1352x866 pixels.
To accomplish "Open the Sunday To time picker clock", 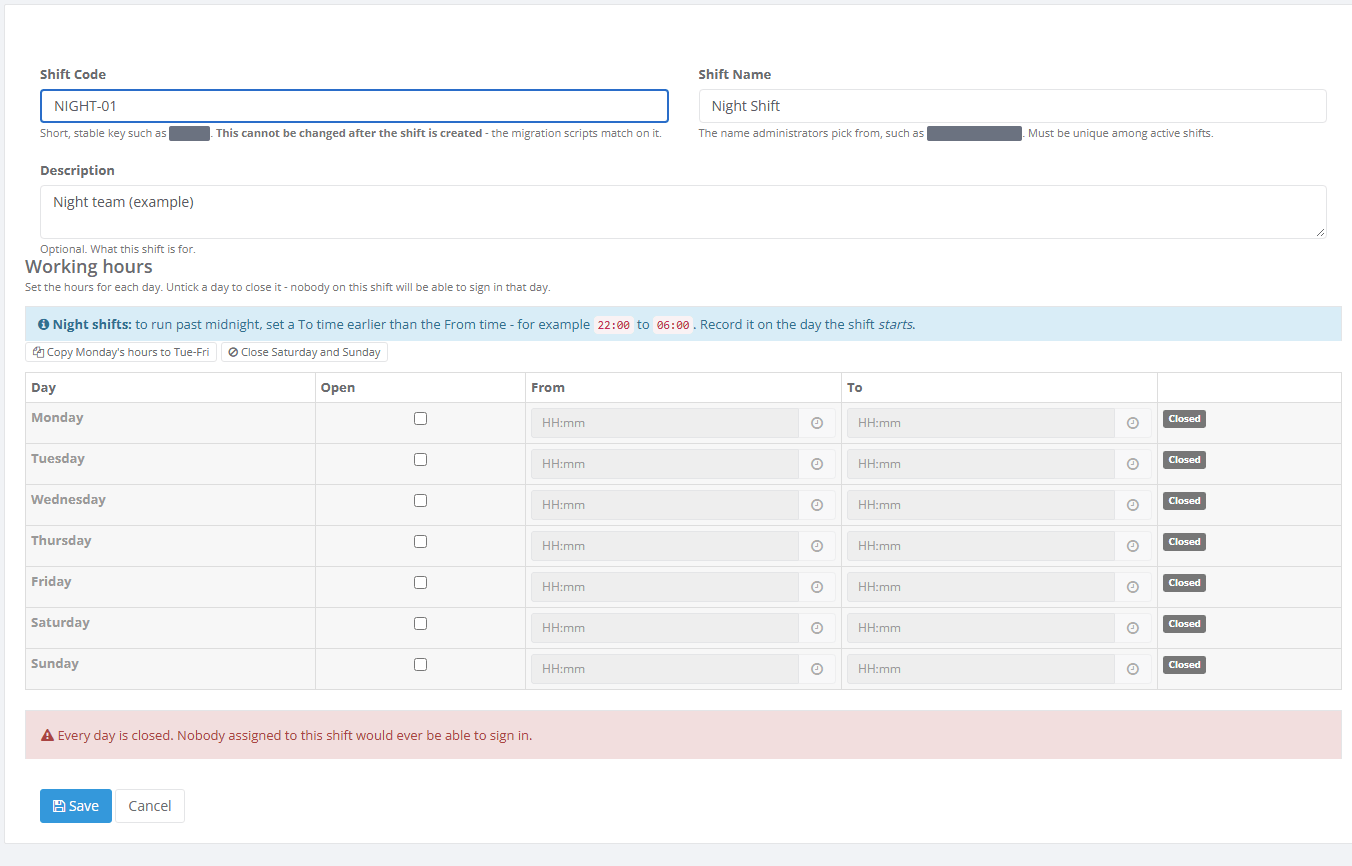I will [1133, 669].
